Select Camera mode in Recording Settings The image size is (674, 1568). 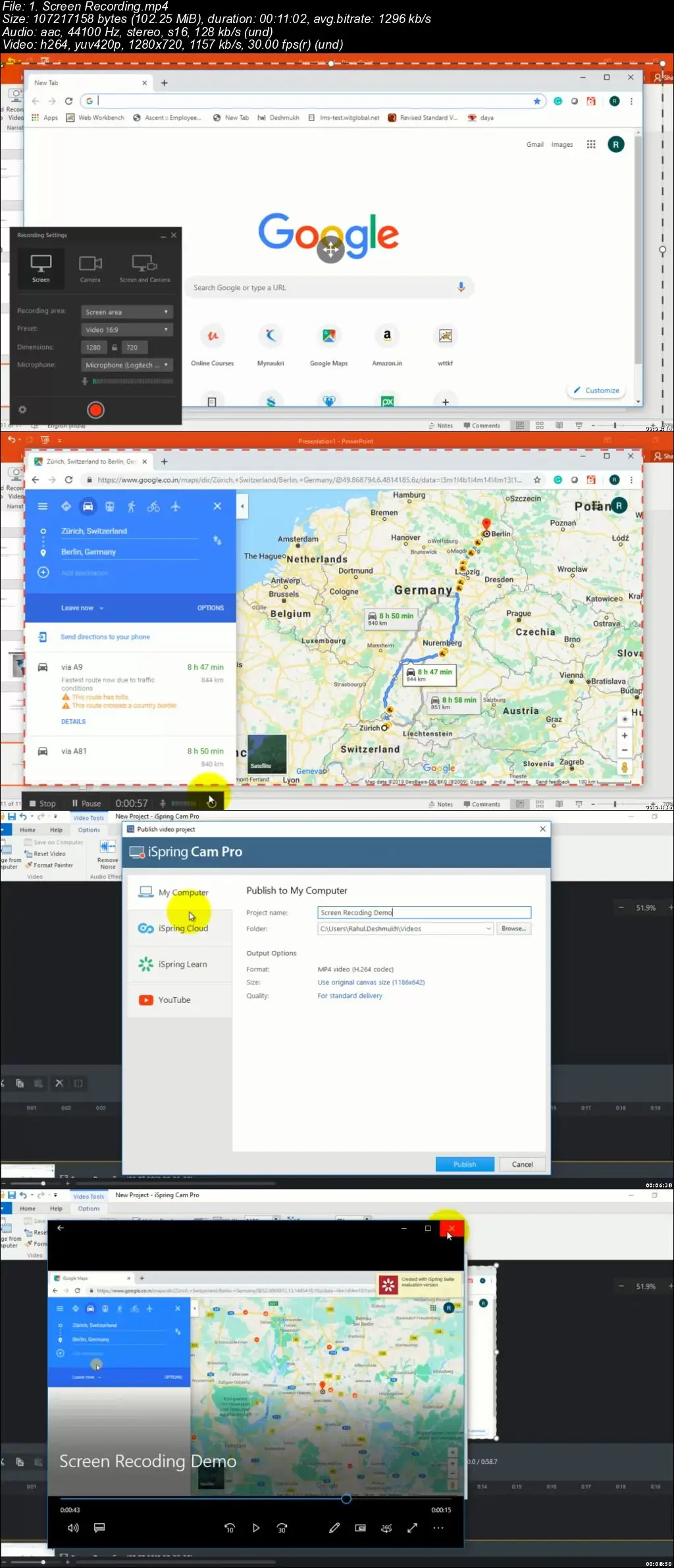coord(90,268)
